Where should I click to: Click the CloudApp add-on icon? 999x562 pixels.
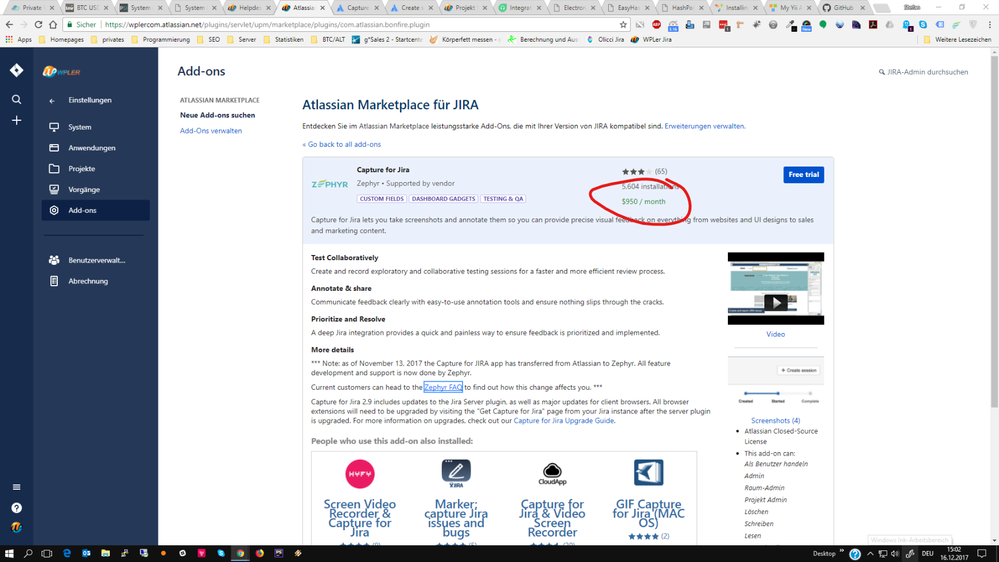point(552,473)
